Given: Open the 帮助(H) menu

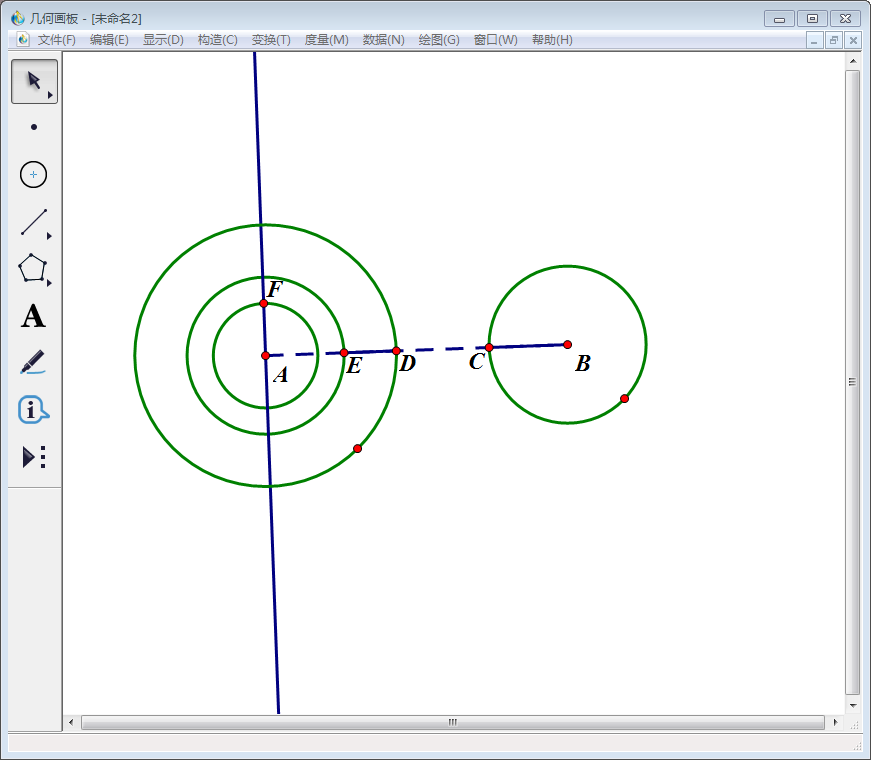Looking at the screenshot, I should point(552,40).
